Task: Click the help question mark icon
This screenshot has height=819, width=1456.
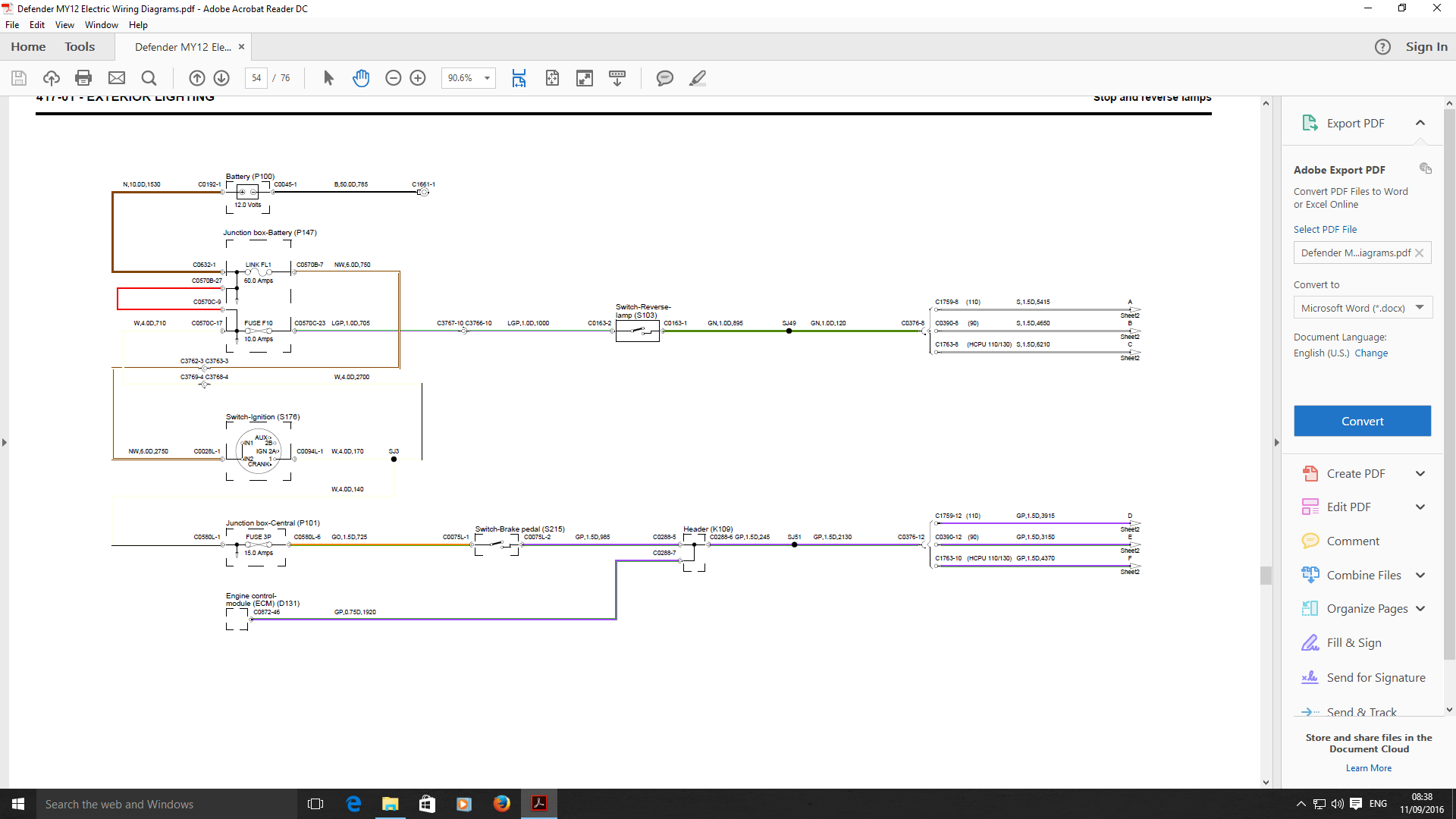Action: pos(1382,47)
